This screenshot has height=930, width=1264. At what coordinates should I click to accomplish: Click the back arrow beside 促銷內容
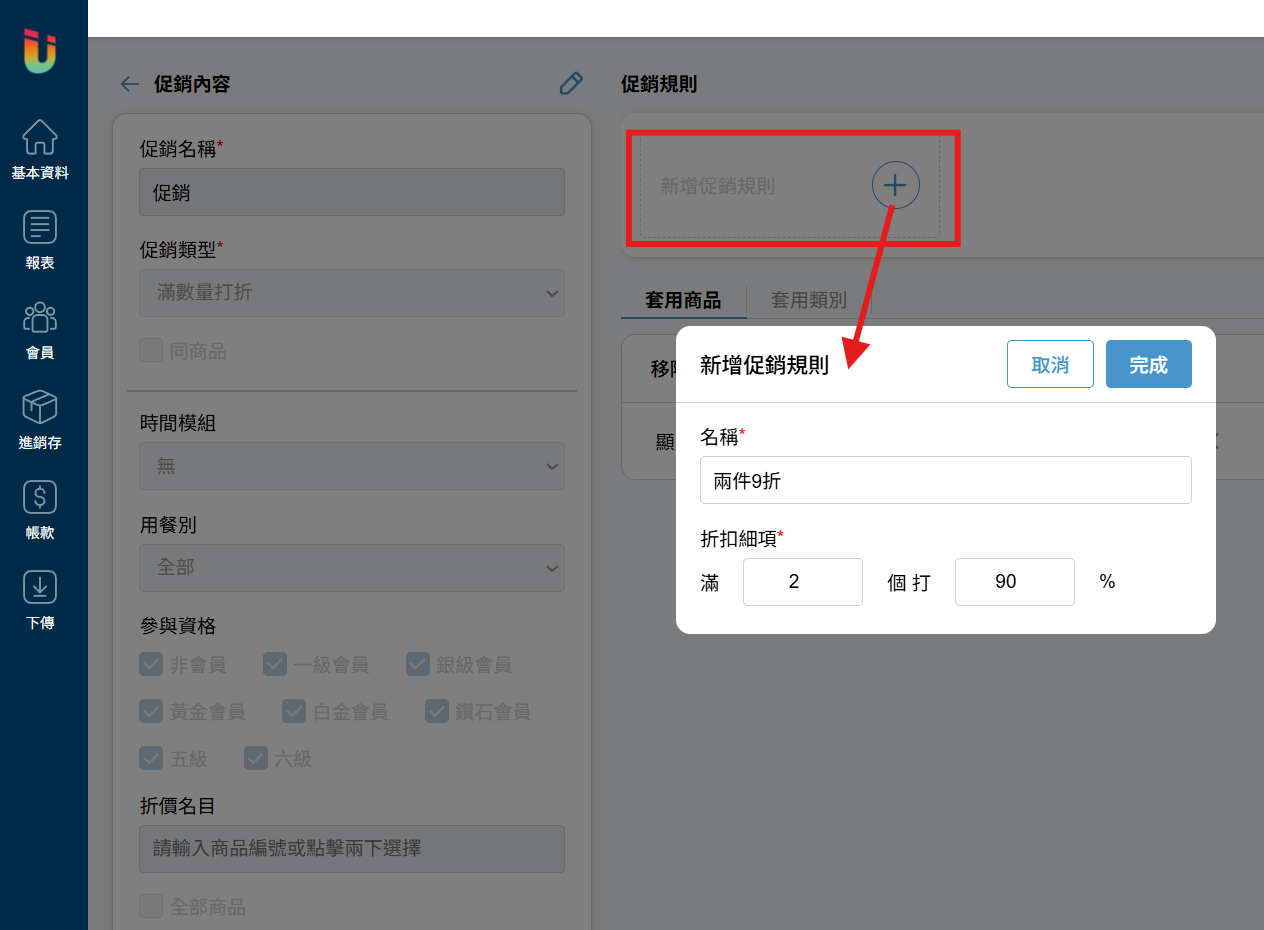coord(129,84)
